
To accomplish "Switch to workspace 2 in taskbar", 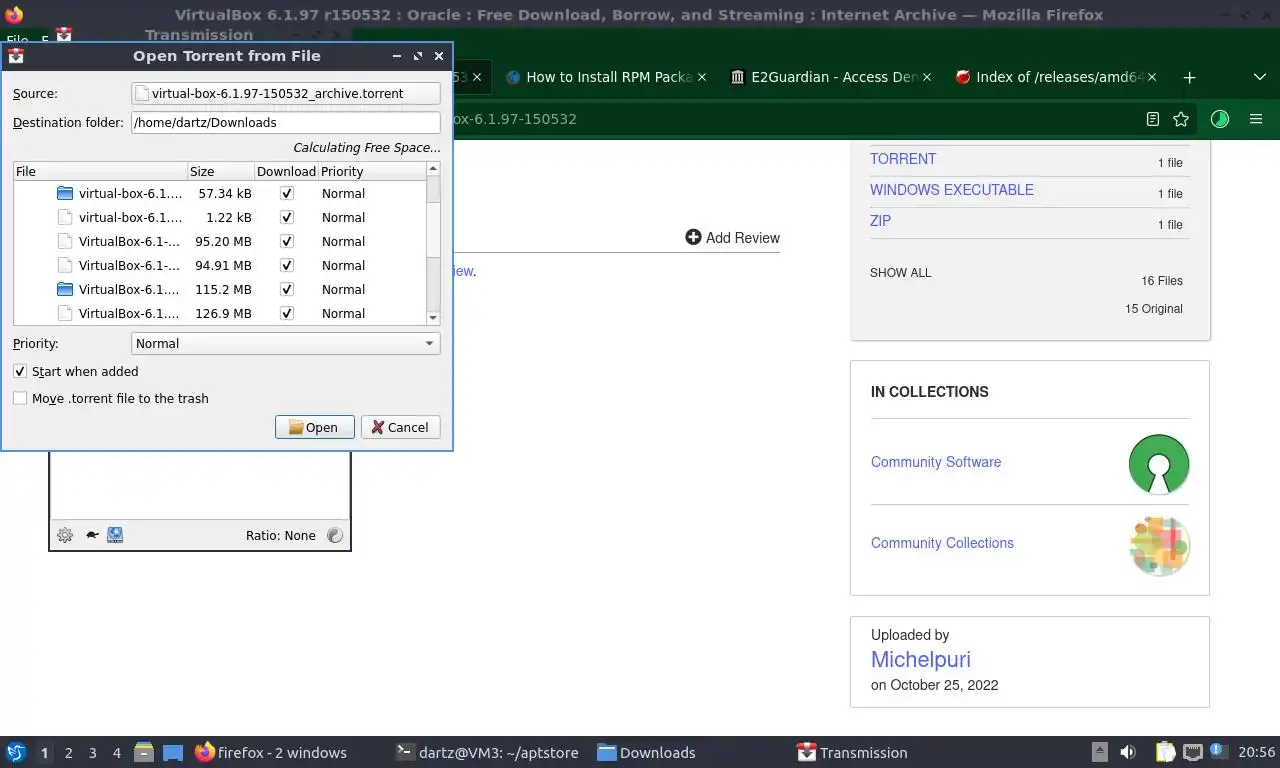I will tap(68, 752).
